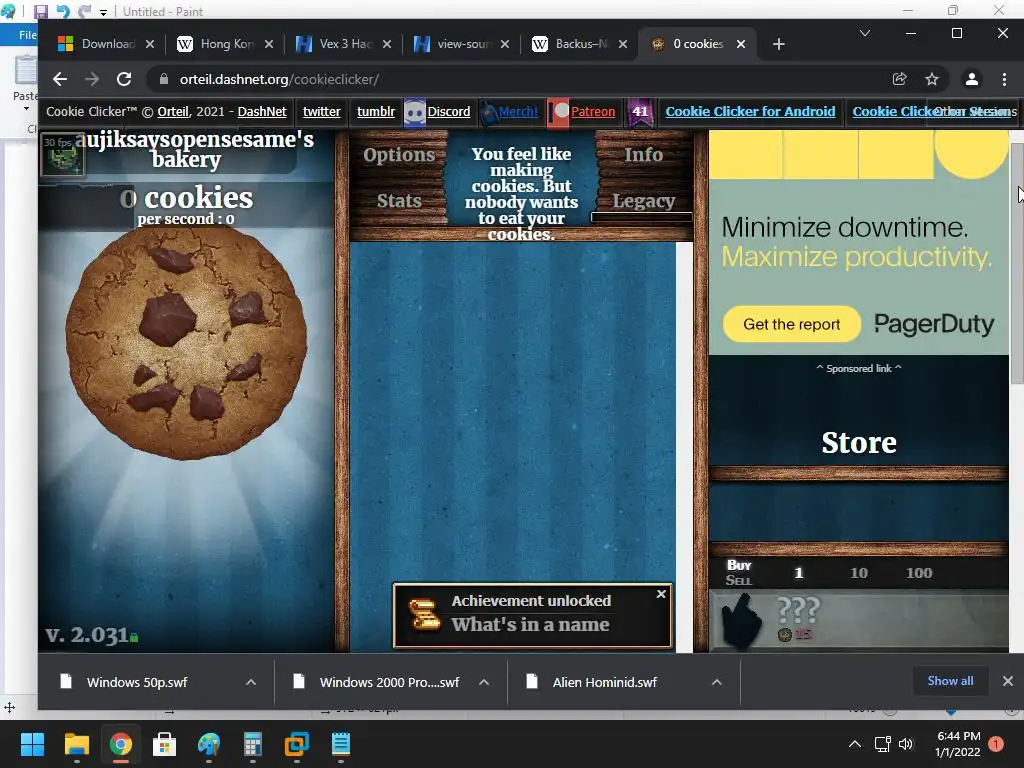Expand options for Windows 2000 Pro swf download
This screenshot has height=768, width=1024.
(x=484, y=682)
